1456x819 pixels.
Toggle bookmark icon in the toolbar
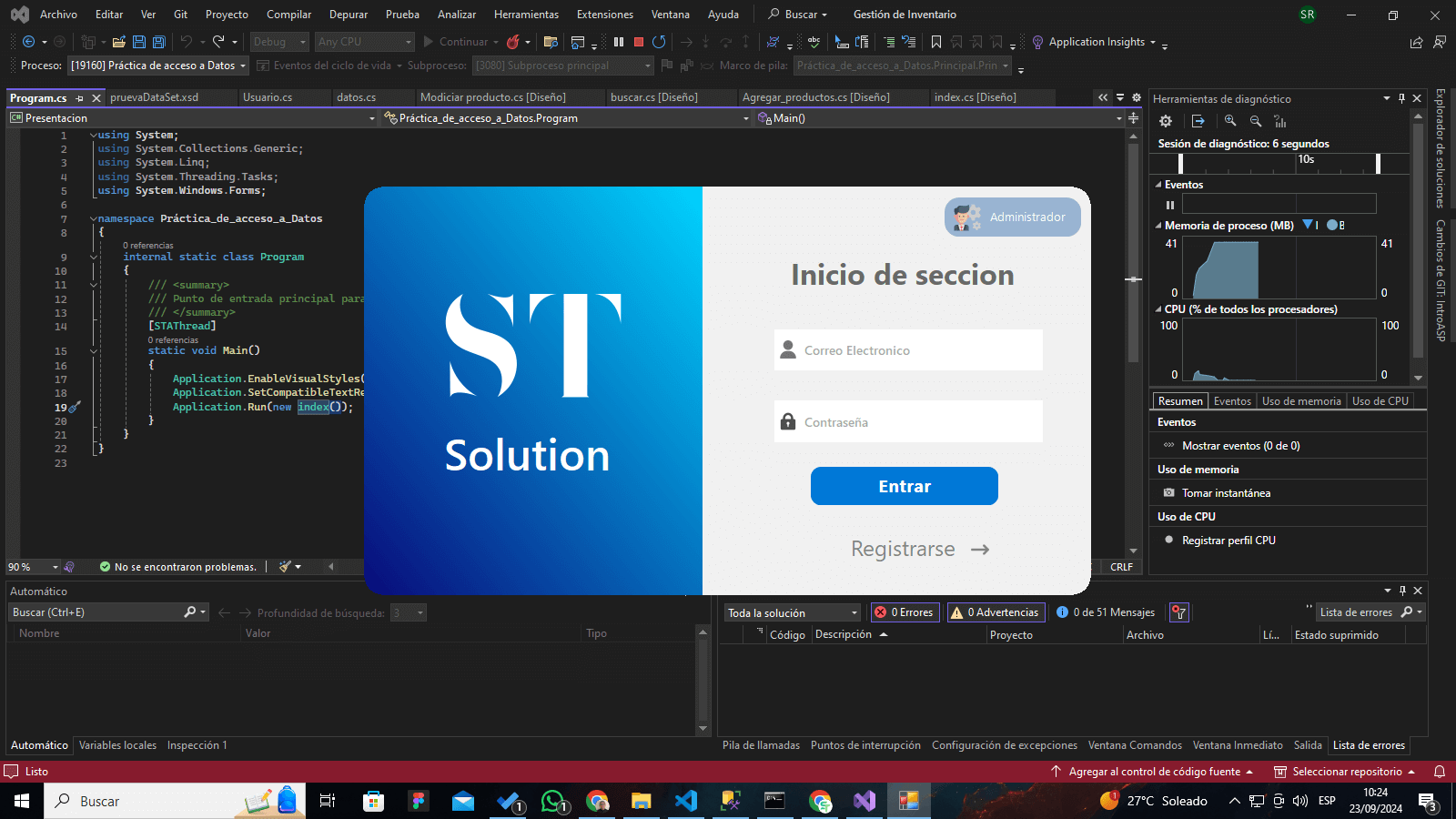pos(935,42)
